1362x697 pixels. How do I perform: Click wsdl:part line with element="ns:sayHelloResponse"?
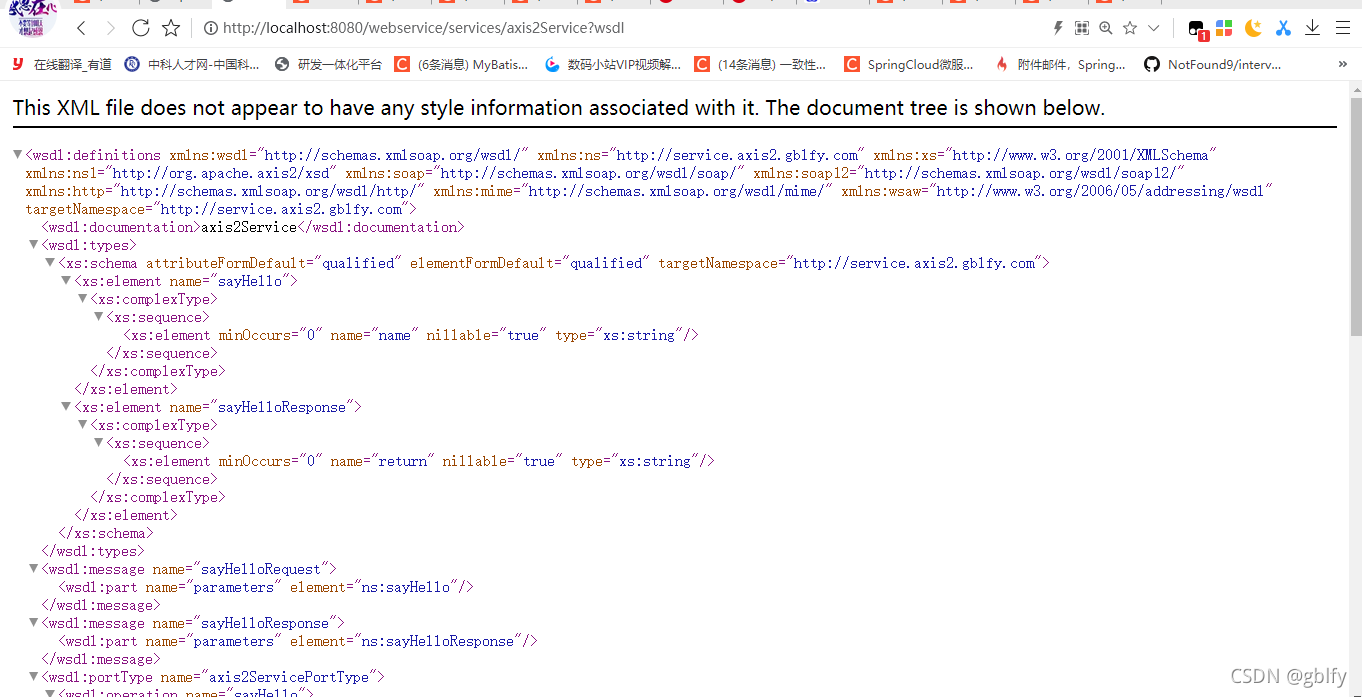point(298,641)
